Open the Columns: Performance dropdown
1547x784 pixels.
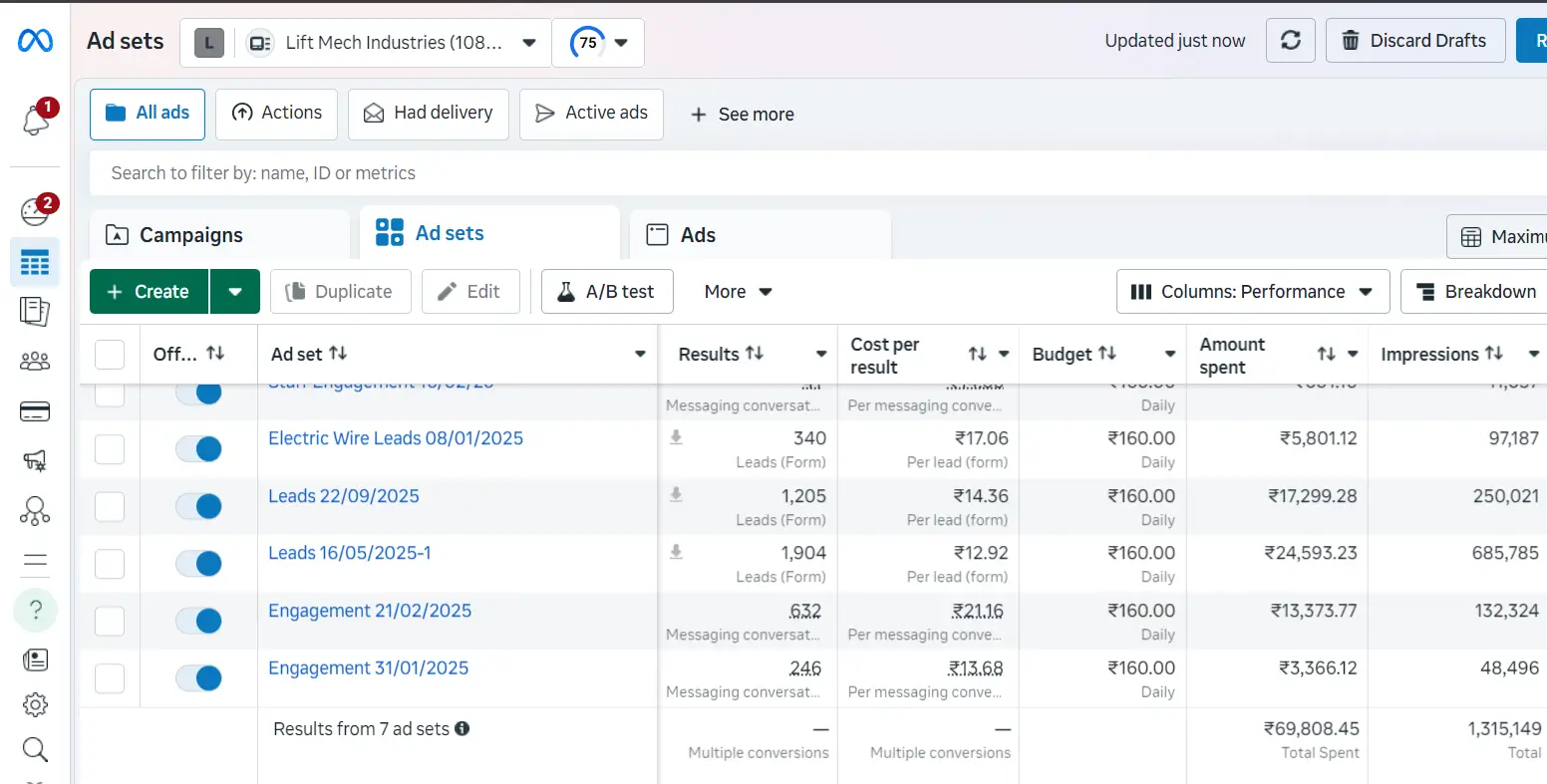click(x=1252, y=291)
